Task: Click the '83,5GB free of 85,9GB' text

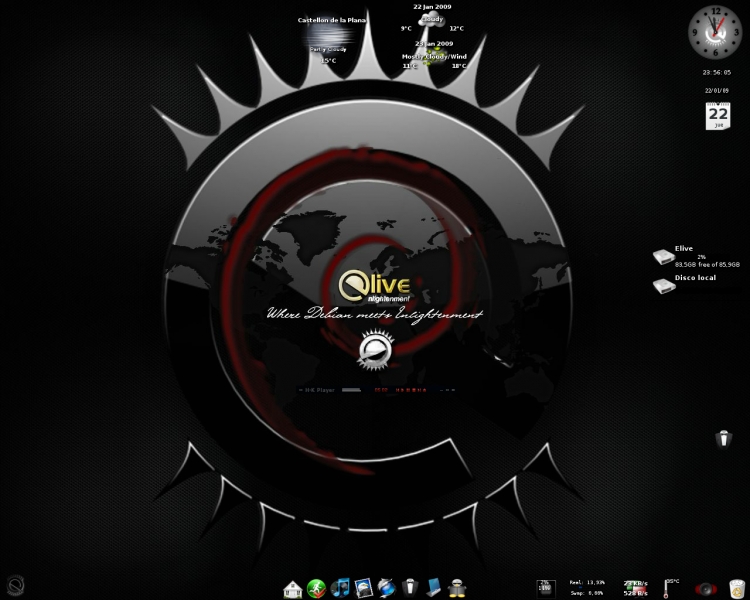Action: 707,265
